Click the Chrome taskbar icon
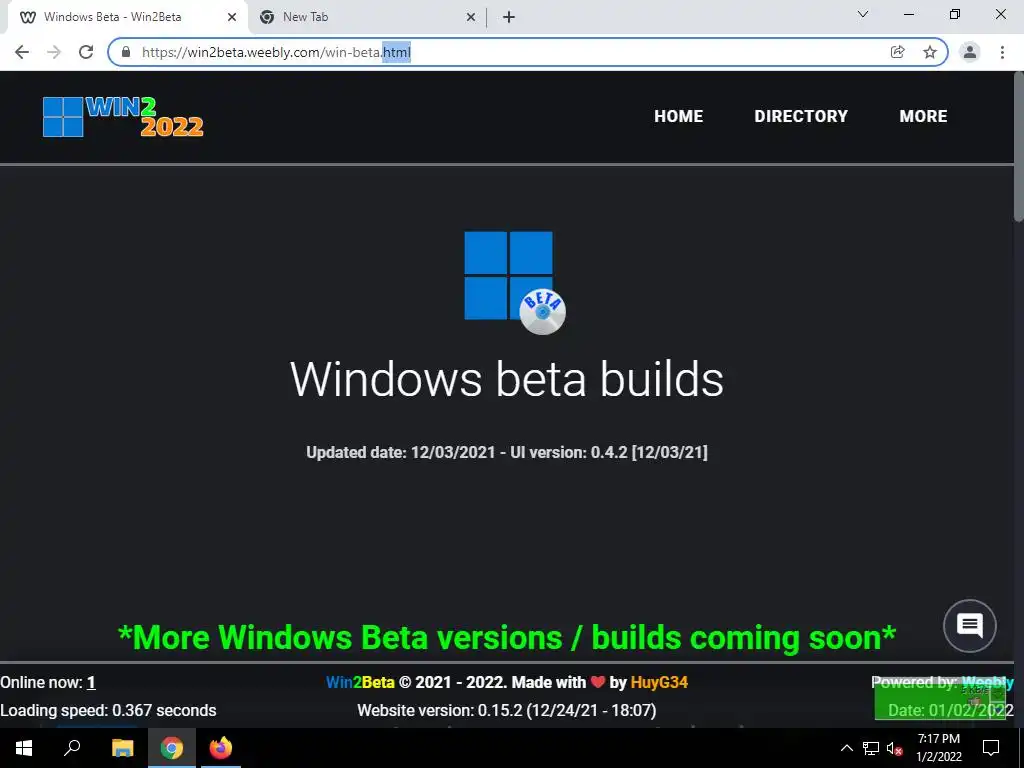 172,748
